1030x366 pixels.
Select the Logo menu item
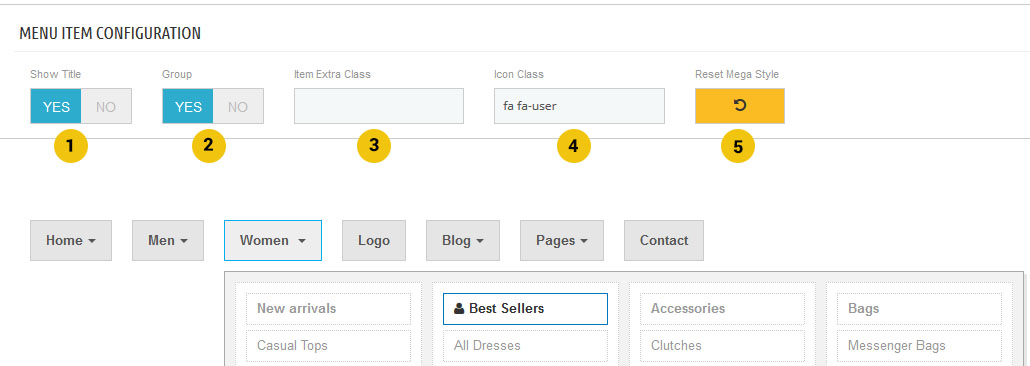click(374, 240)
